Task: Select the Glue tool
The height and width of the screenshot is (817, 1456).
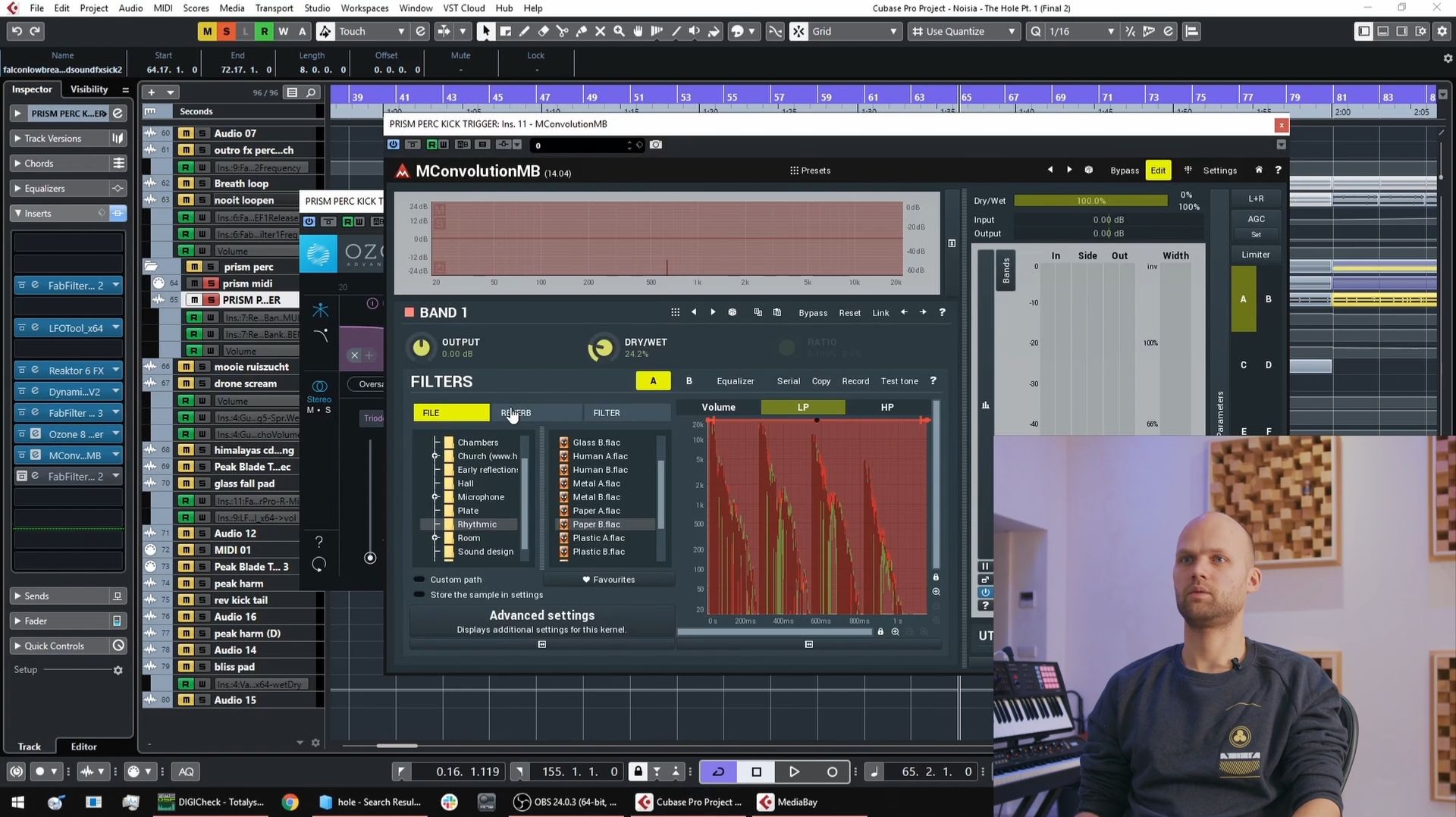Action: click(x=581, y=31)
